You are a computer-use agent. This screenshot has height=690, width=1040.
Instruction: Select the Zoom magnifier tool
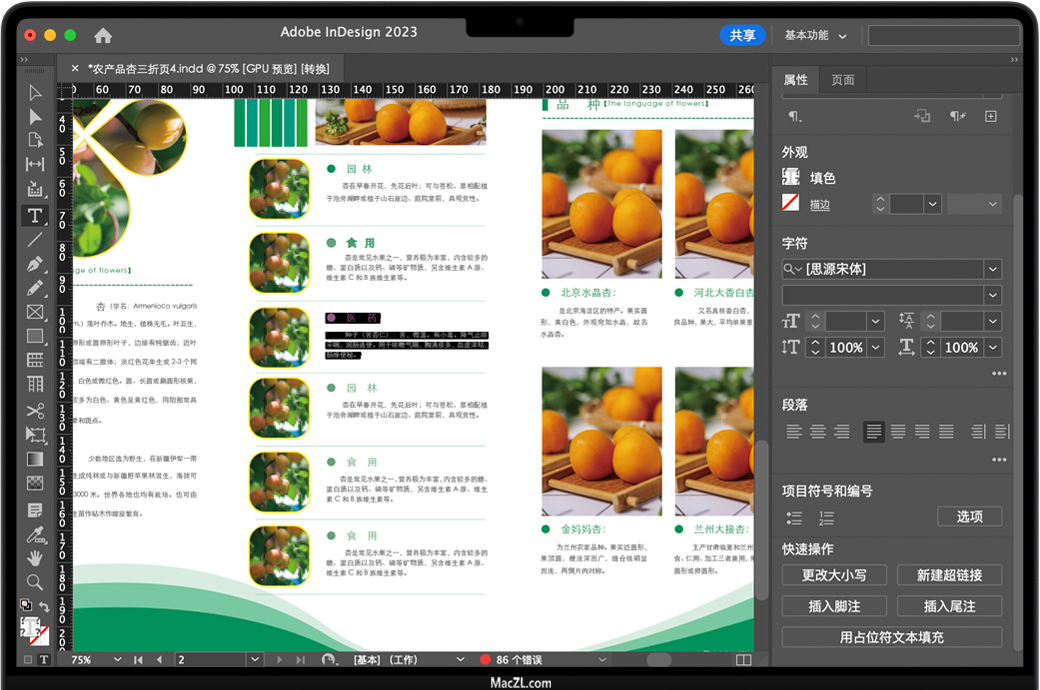35,581
